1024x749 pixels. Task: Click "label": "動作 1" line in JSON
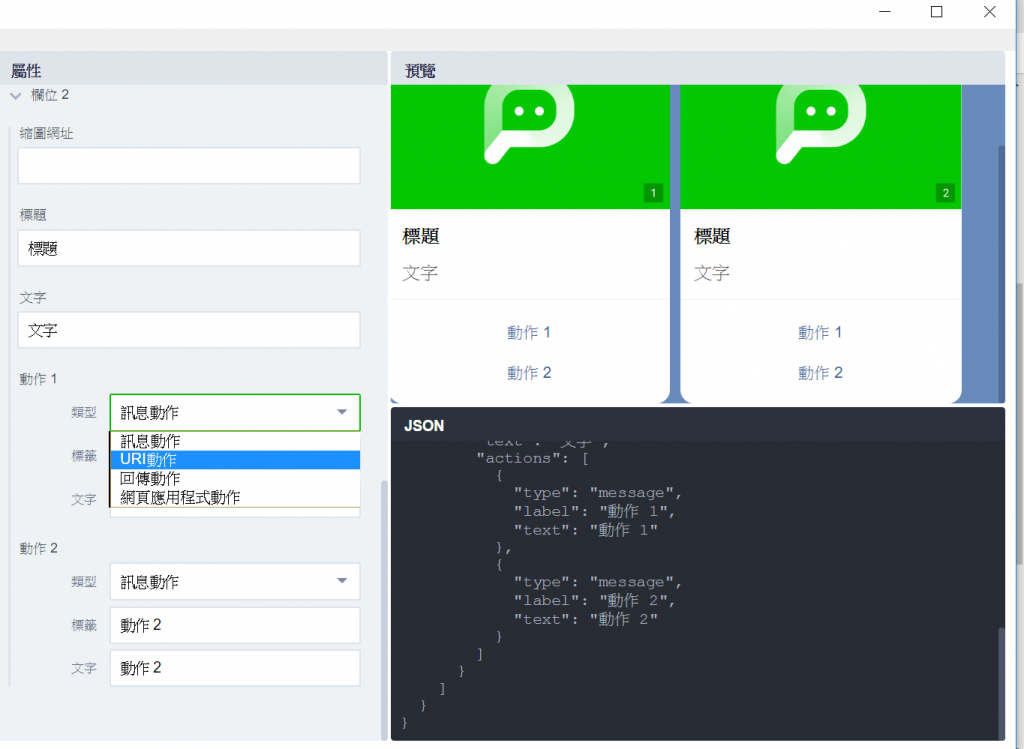click(x=594, y=512)
